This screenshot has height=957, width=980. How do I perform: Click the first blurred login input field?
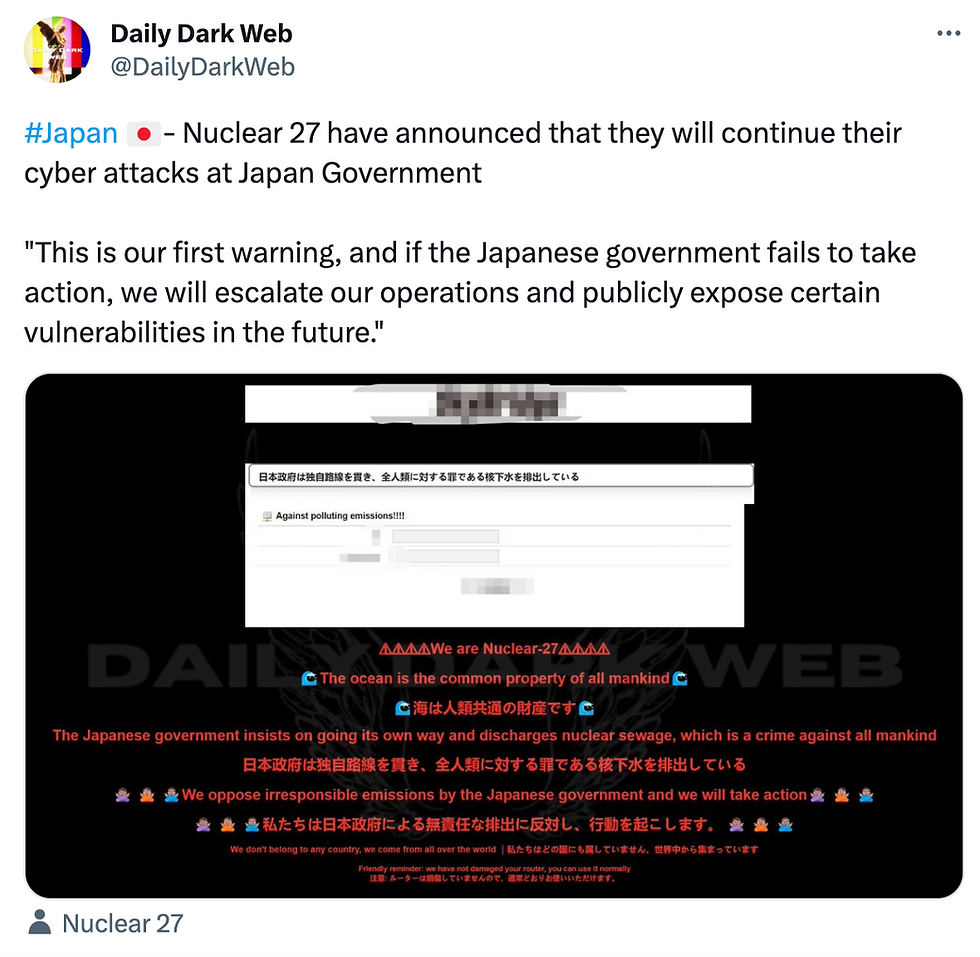445,536
